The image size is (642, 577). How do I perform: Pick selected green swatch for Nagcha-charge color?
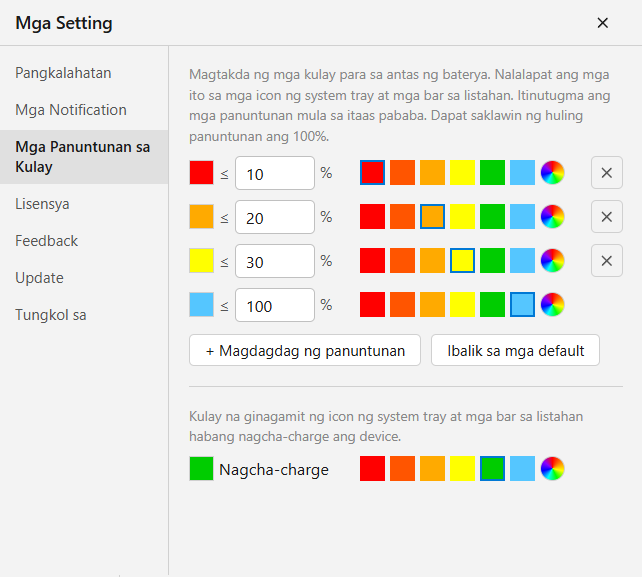[492, 468]
